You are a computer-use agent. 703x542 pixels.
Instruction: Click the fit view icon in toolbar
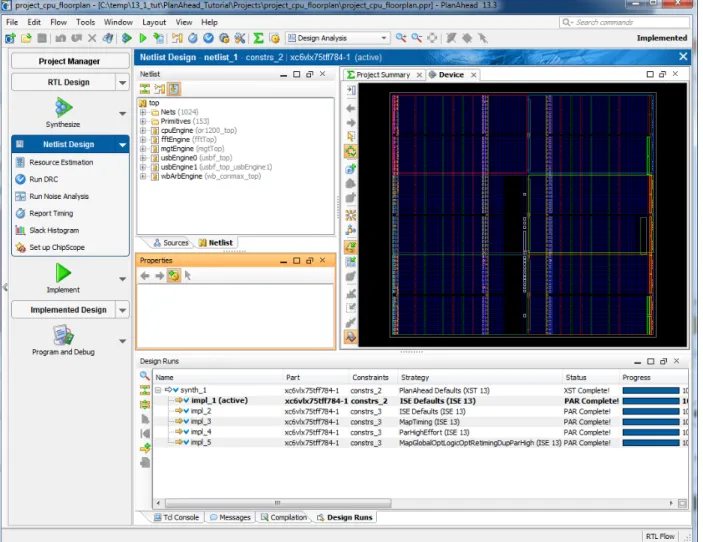pyautogui.click(x=432, y=38)
